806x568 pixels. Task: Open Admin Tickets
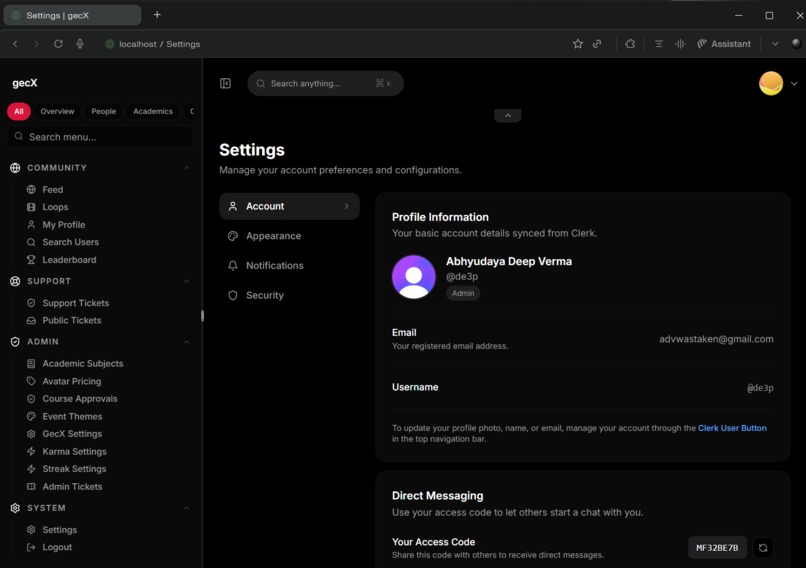point(72,487)
